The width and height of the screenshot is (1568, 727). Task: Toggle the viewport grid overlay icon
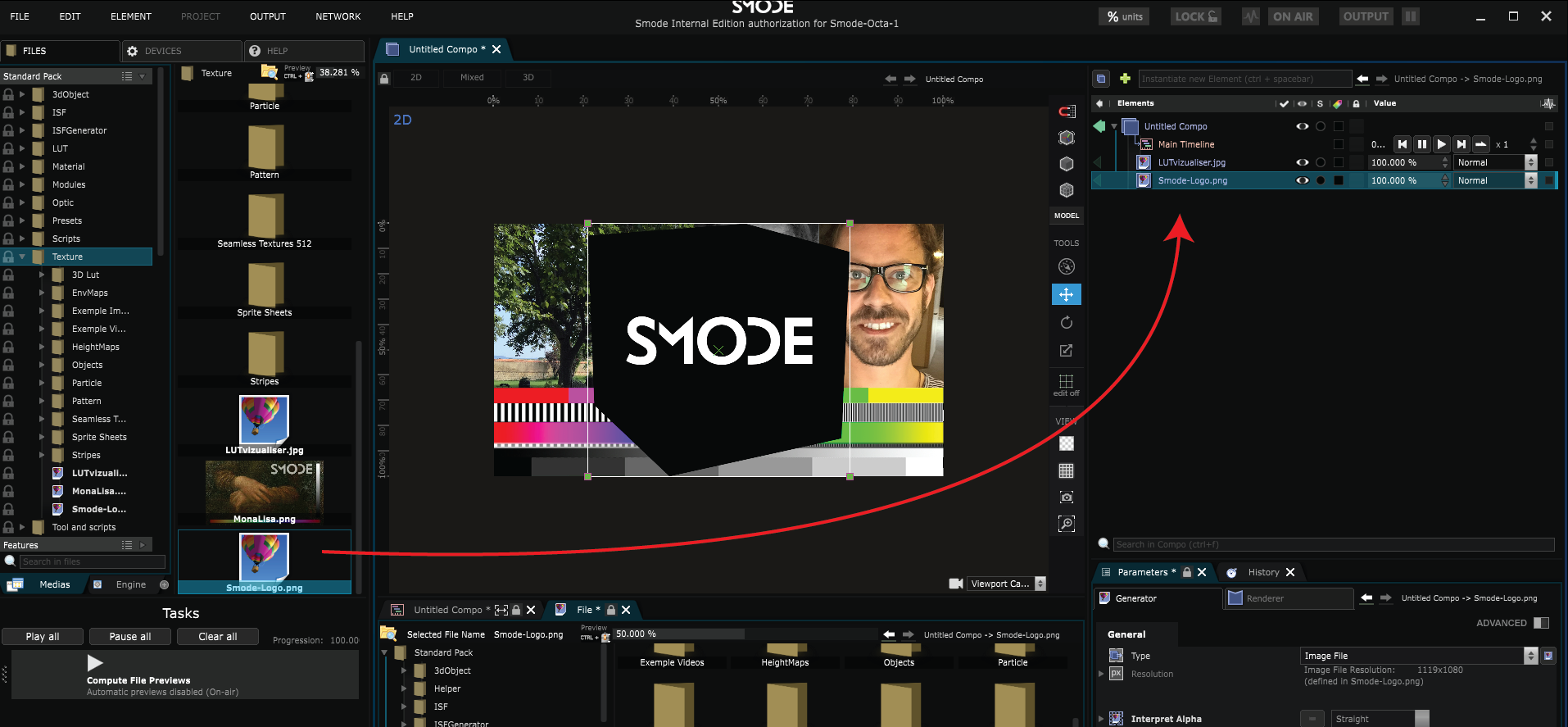[1066, 470]
